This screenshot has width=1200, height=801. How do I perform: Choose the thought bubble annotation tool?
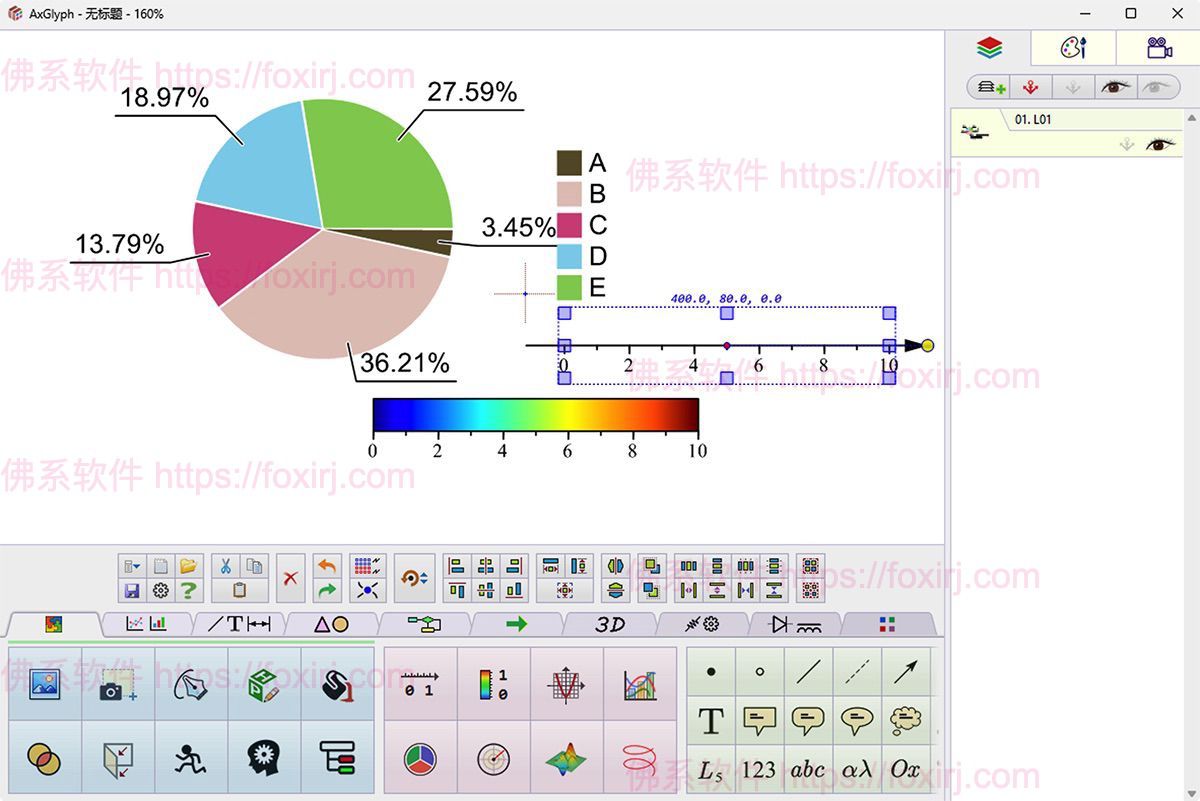(x=905, y=720)
